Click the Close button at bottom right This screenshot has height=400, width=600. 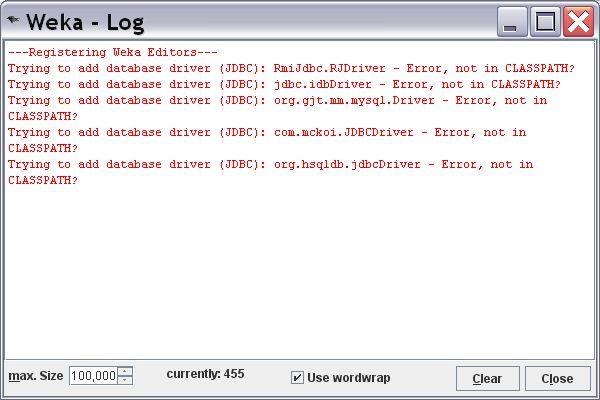558,379
